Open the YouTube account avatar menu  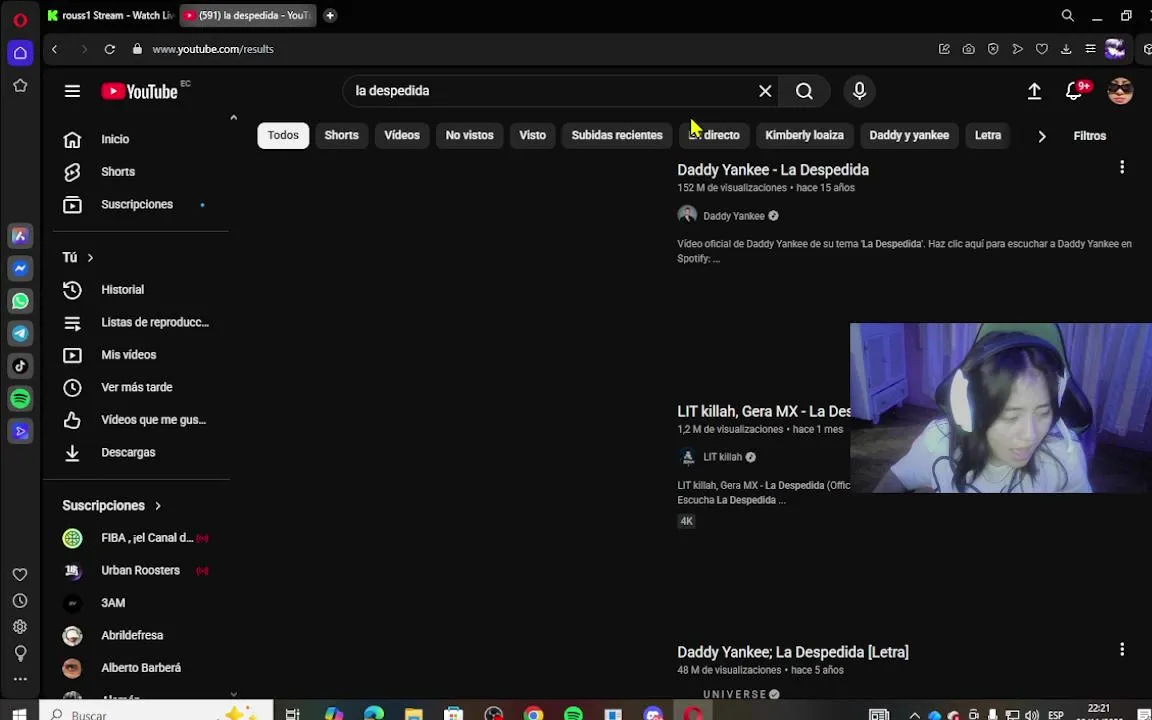pos(1120,91)
